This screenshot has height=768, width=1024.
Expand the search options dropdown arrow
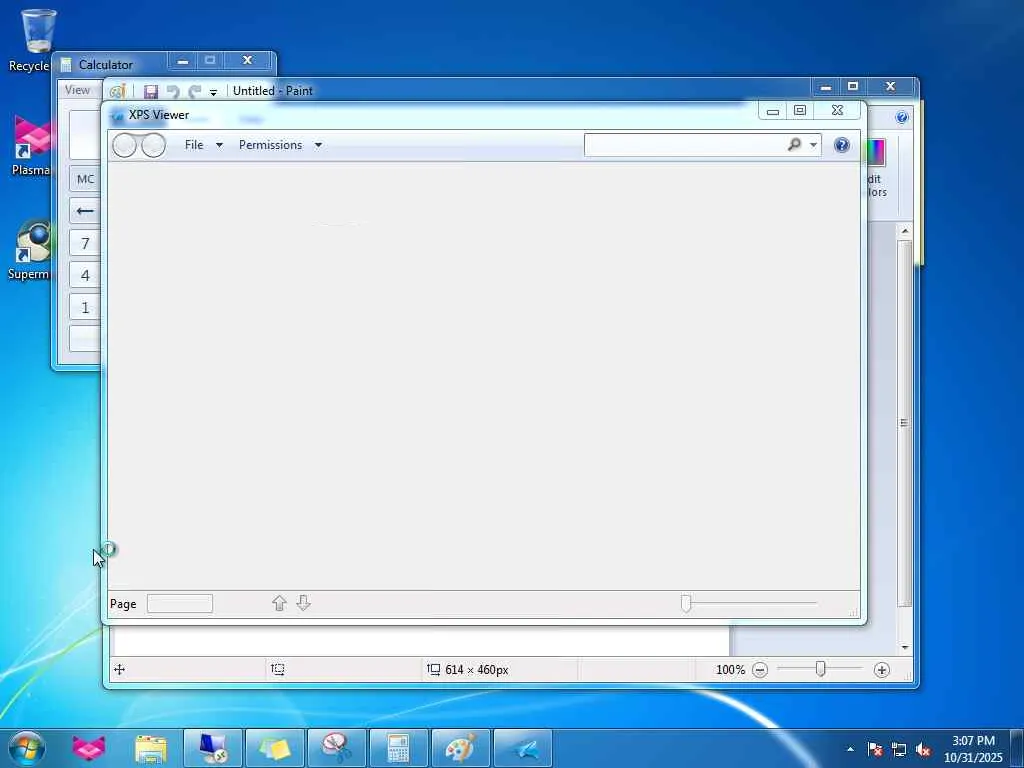813,145
